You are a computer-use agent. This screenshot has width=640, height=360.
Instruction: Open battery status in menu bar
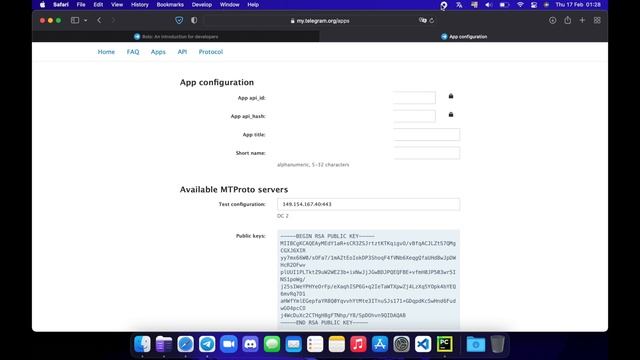tap(504, 5)
